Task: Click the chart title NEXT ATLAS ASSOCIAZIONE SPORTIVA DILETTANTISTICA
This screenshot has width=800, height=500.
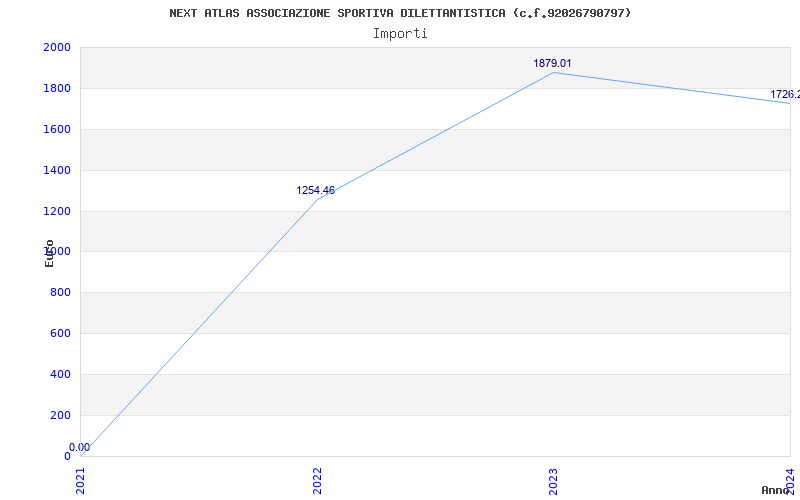Action: [x=400, y=13]
